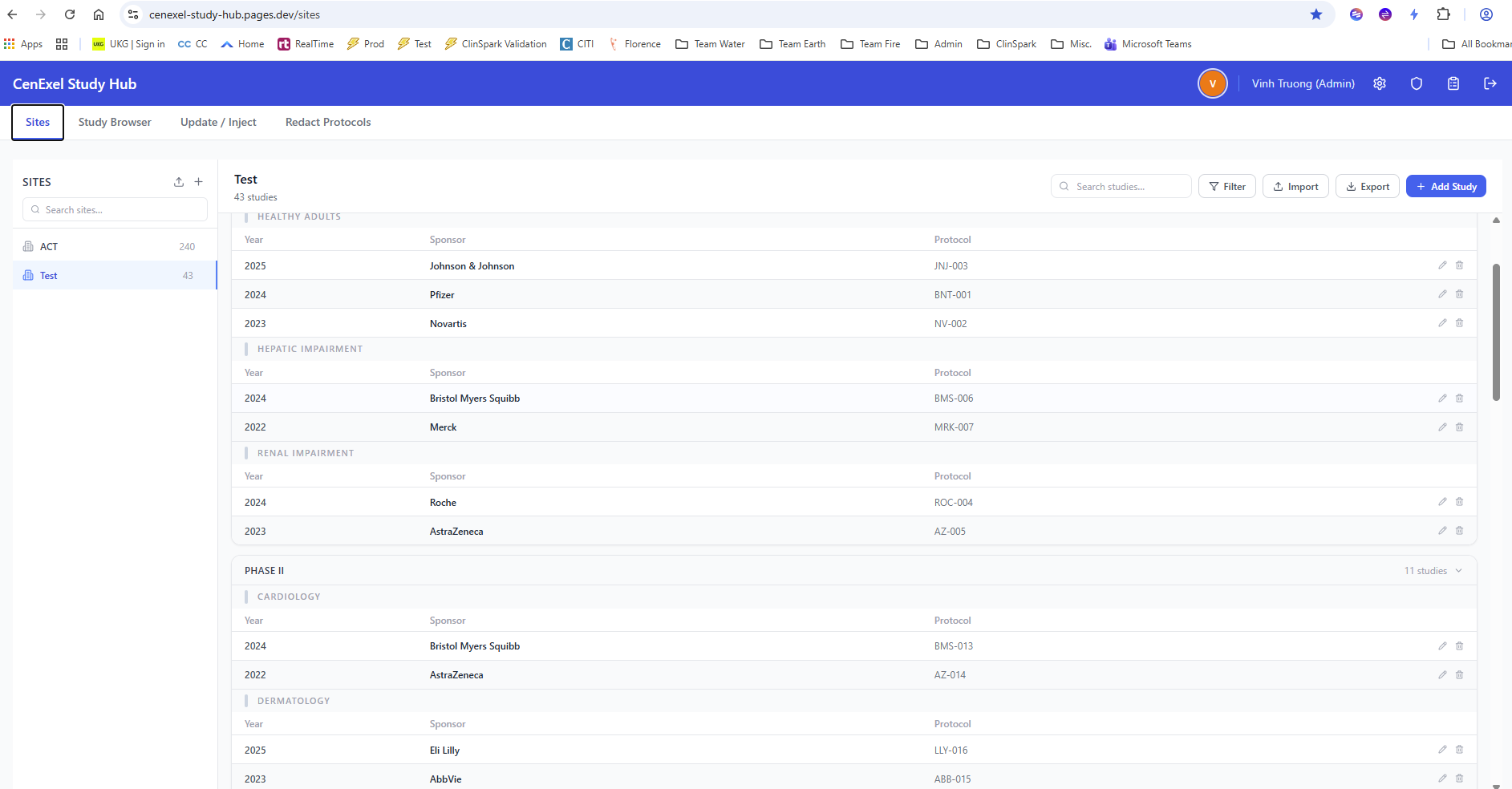The image size is (1512, 789).
Task: Open the Misc. bookmarks folder
Action: [x=1072, y=44]
